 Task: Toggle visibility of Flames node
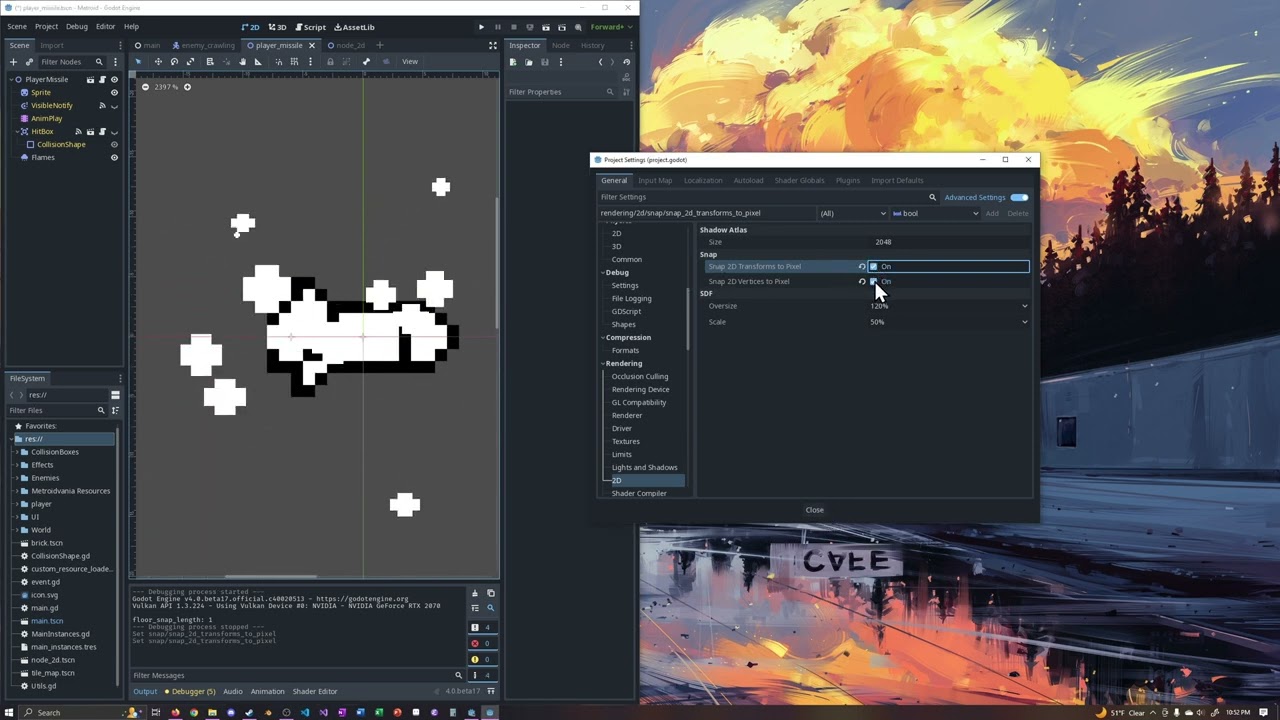coord(114,157)
